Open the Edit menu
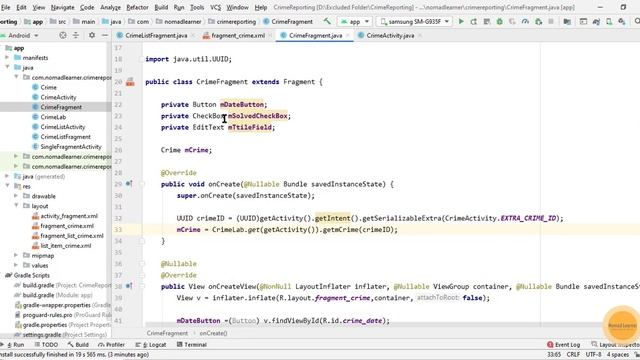This screenshot has width=640, height=360. pyautogui.click(x=21, y=7)
